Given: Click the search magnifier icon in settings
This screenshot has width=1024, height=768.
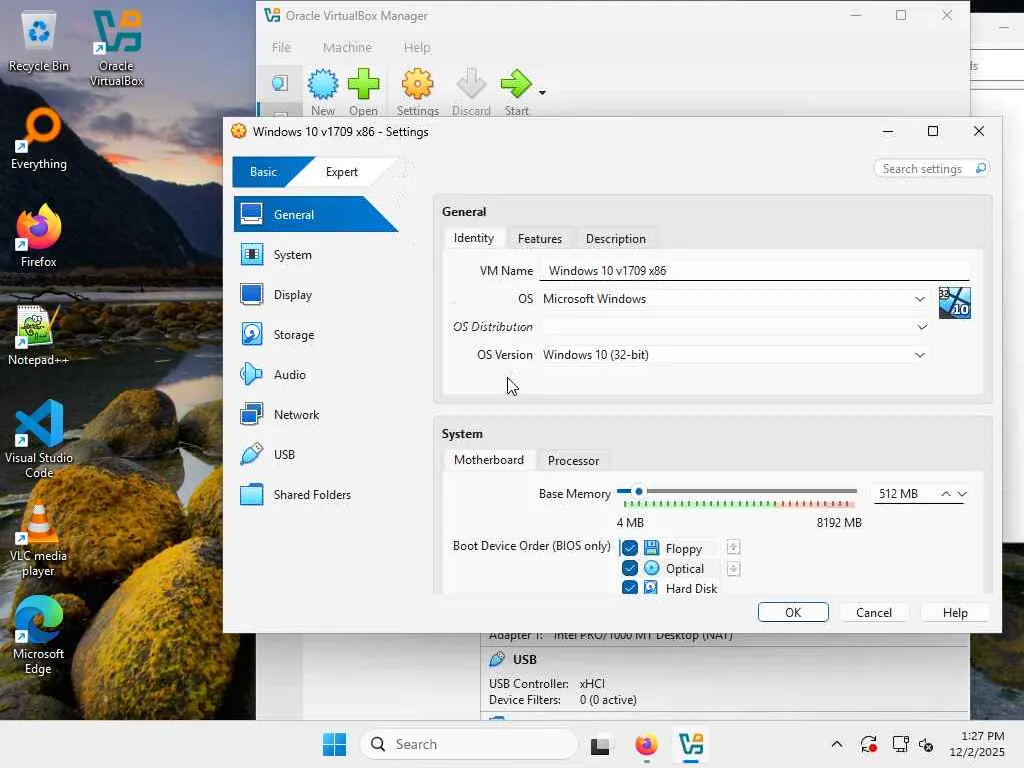Looking at the screenshot, I should (980, 168).
